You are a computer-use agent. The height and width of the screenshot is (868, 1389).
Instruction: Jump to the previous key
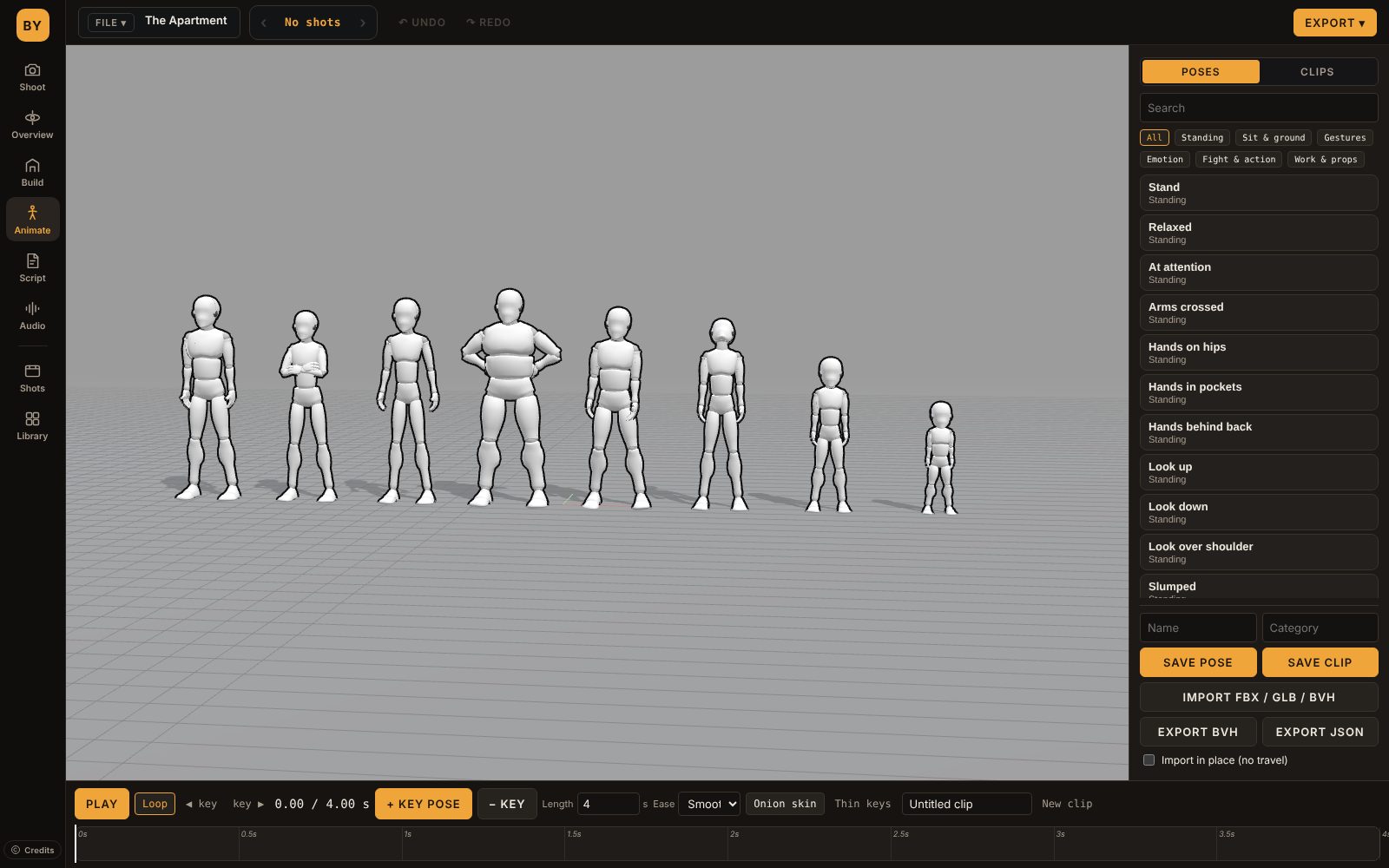pos(201,804)
